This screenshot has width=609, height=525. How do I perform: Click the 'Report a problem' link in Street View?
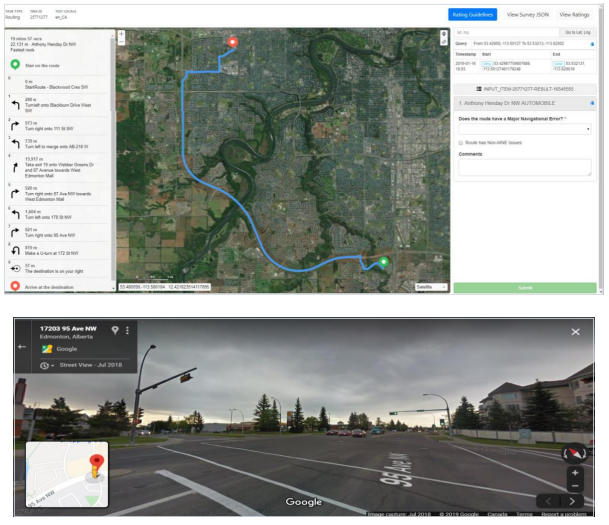[x=564, y=514]
